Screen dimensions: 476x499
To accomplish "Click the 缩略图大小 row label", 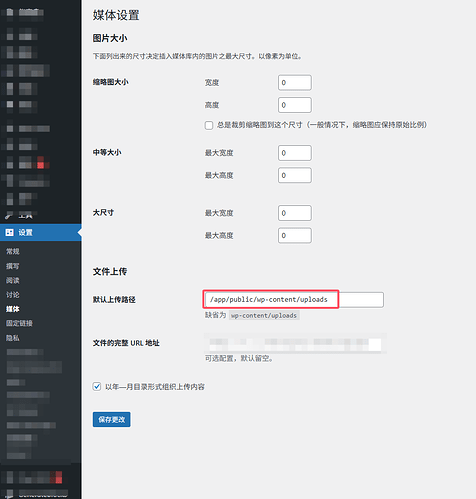I will coord(110,82).
